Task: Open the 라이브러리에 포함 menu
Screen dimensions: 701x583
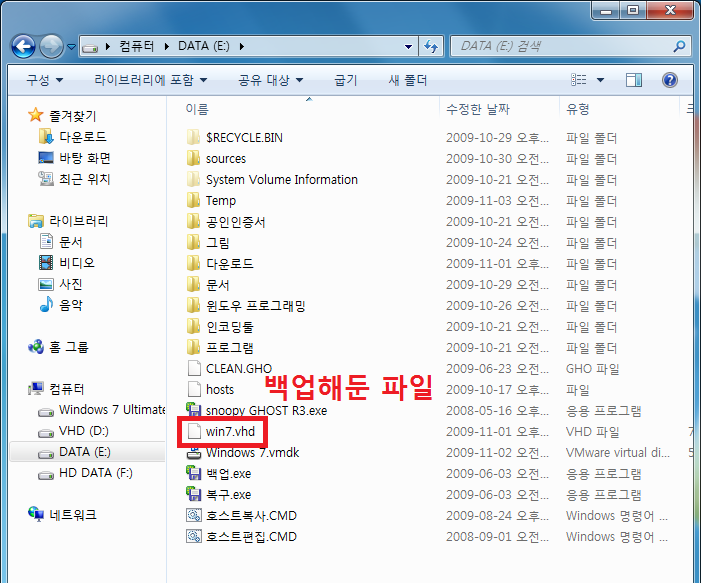Action: point(151,80)
